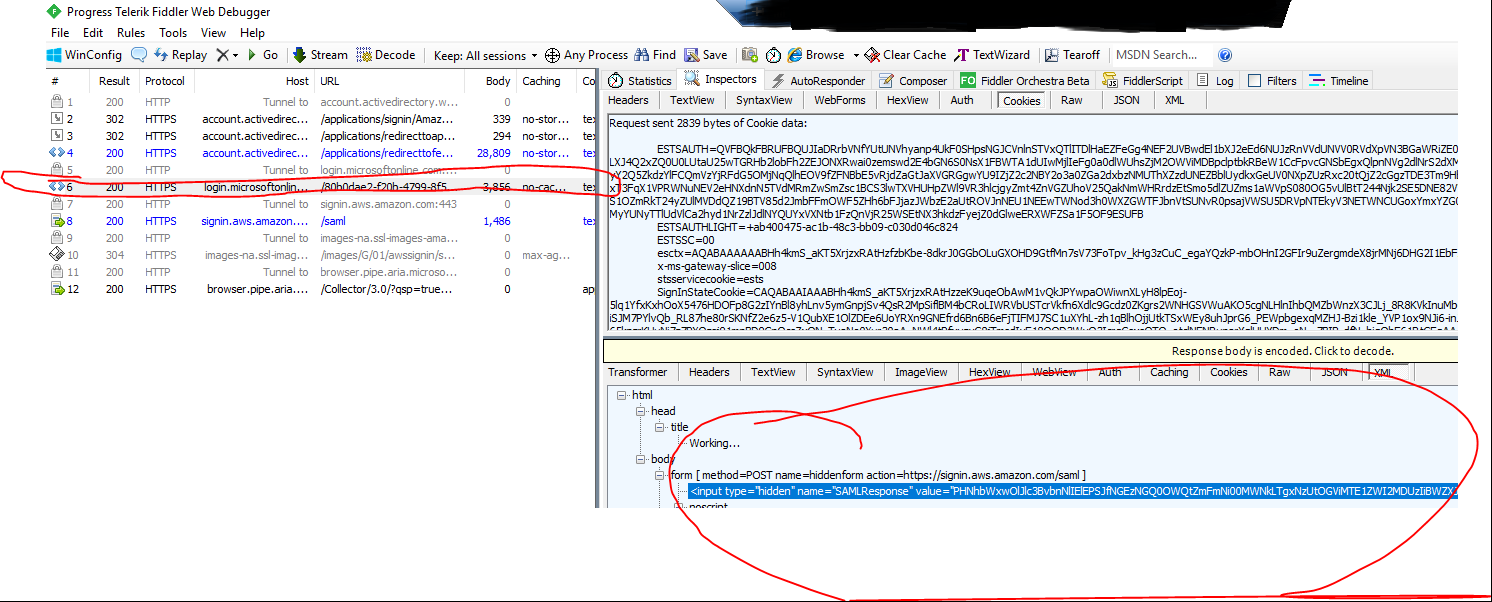Select request HexView inspector tab

(x=908, y=100)
